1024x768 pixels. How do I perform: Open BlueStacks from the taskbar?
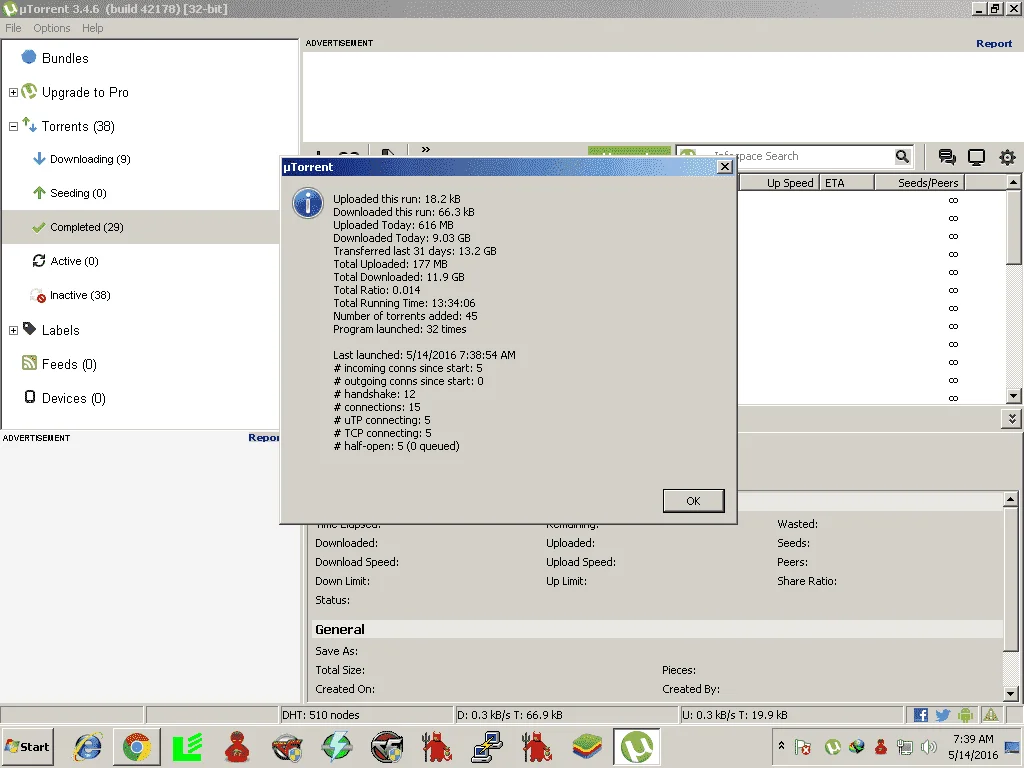587,747
